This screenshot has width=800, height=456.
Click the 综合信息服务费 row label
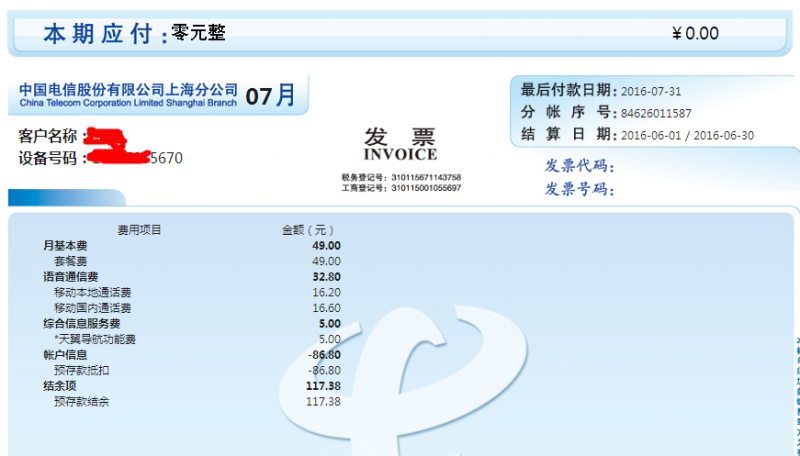82,324
